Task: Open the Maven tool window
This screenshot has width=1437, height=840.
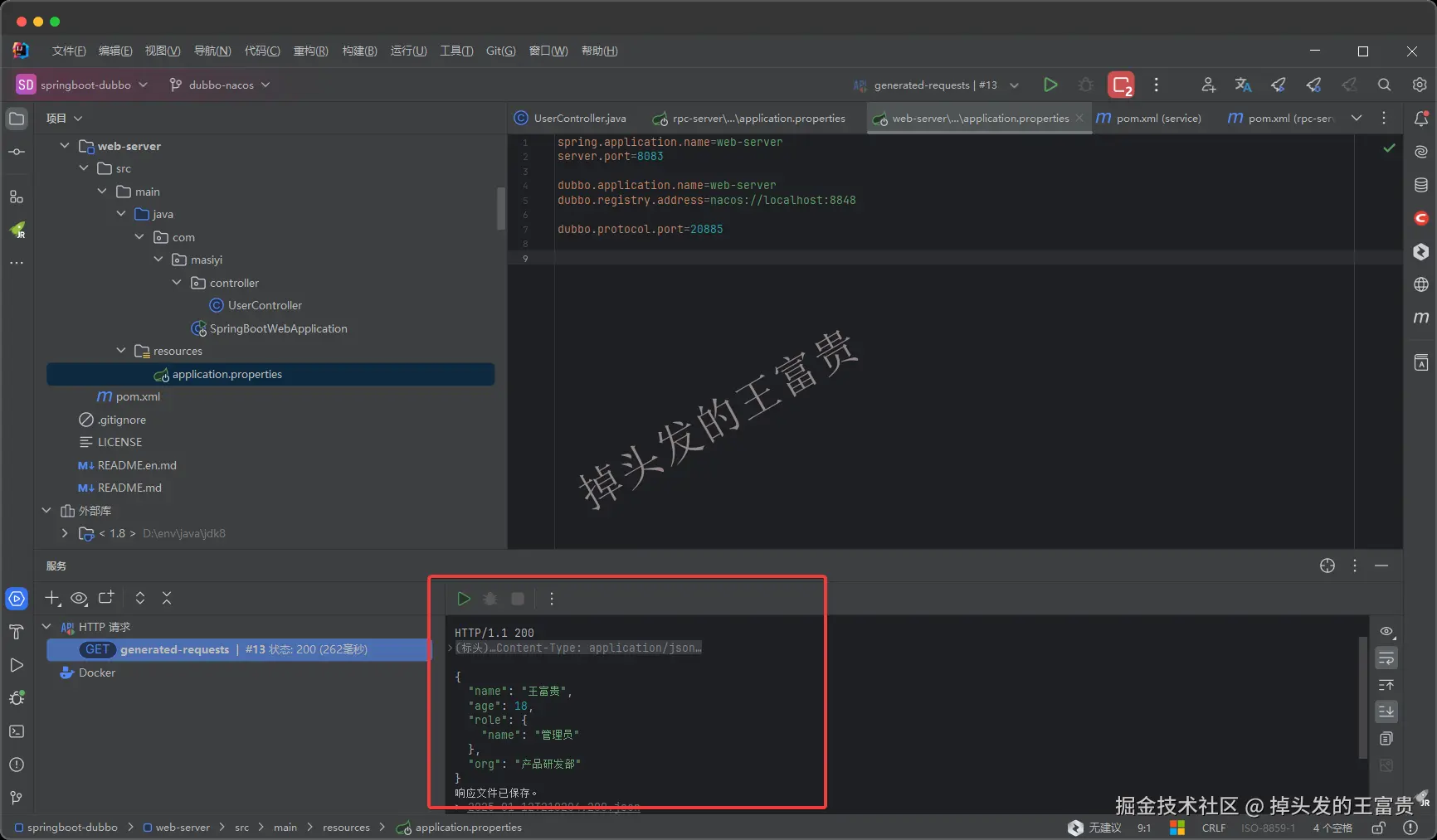Action: (x=1420, y=318)
